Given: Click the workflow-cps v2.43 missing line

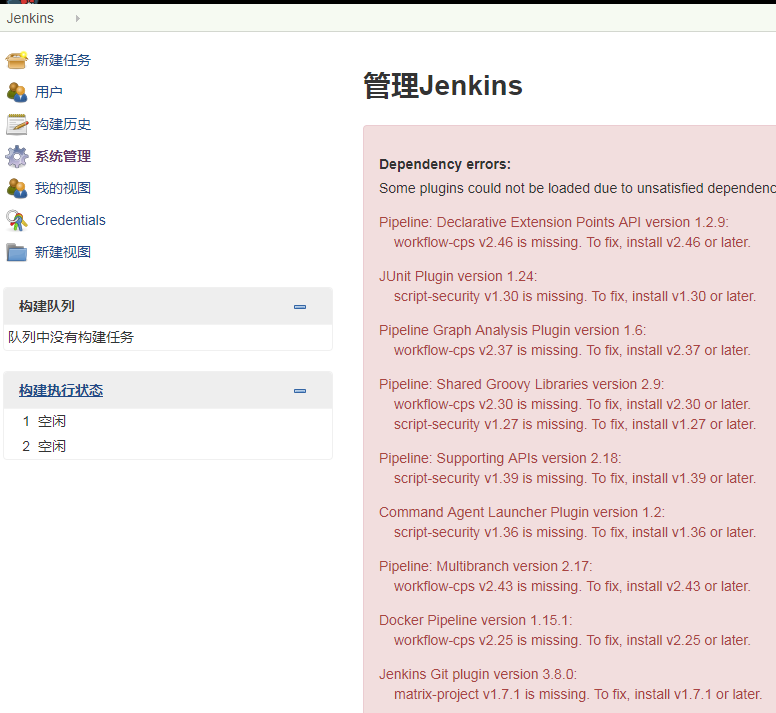Looking at the screenshot, I should (572, 586).
